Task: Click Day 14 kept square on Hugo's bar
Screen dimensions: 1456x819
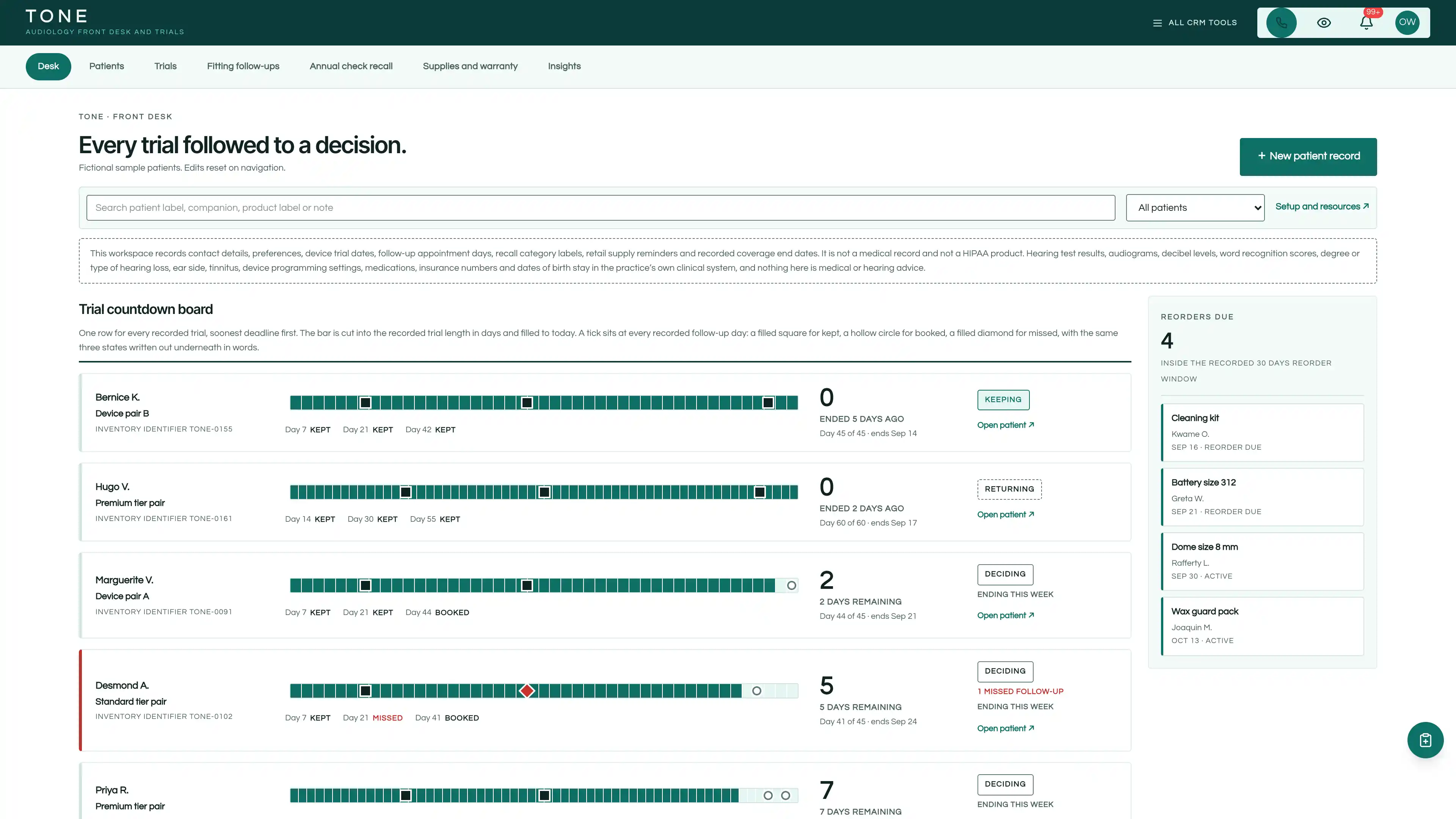Action: tap(406, 492)
